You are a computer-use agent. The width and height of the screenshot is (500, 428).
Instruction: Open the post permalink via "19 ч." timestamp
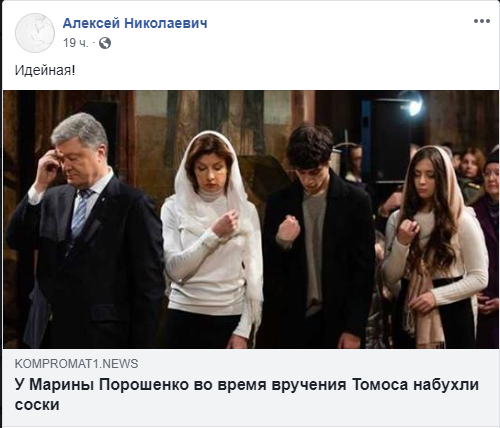coord(76,43)
